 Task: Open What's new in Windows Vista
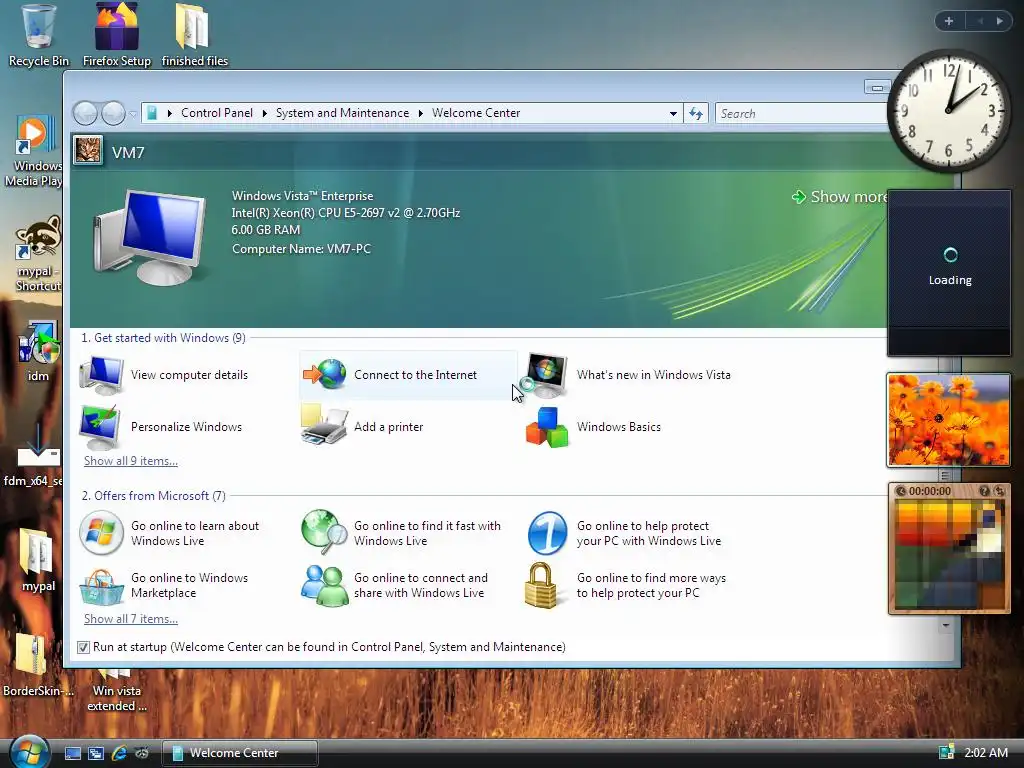click(x=628, y=375)
